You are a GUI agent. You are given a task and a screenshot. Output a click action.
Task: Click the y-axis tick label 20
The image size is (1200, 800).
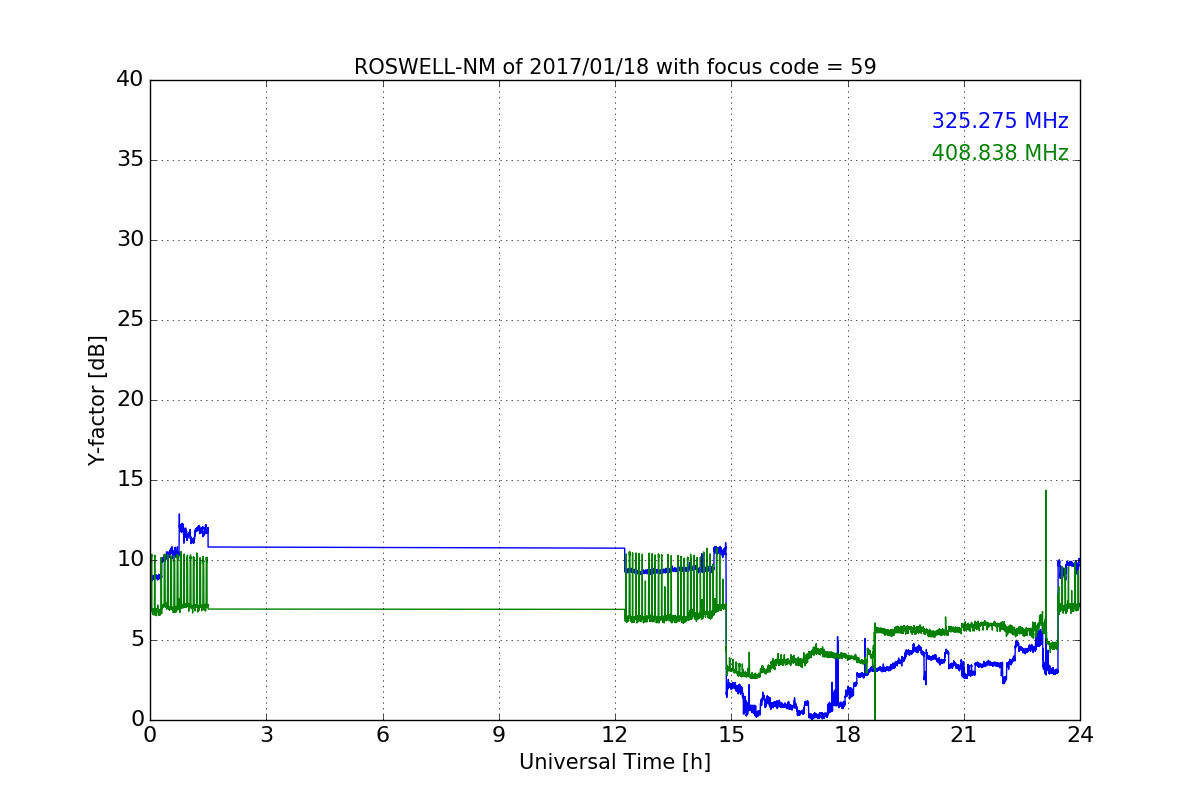click(130, 400)
